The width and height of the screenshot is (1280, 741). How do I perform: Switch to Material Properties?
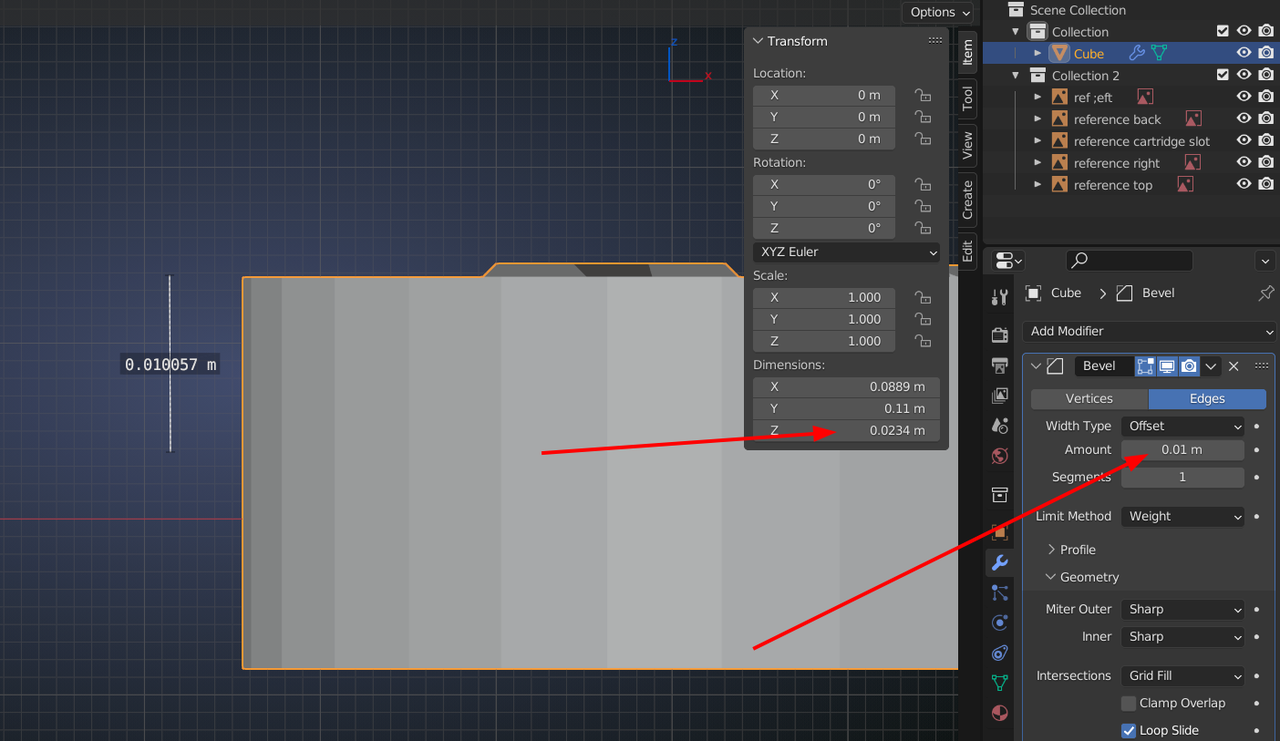pos(999,712)
